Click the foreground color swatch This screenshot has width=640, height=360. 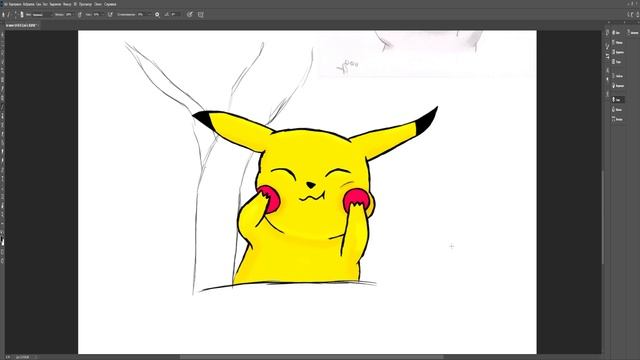[x=2, y=240]
